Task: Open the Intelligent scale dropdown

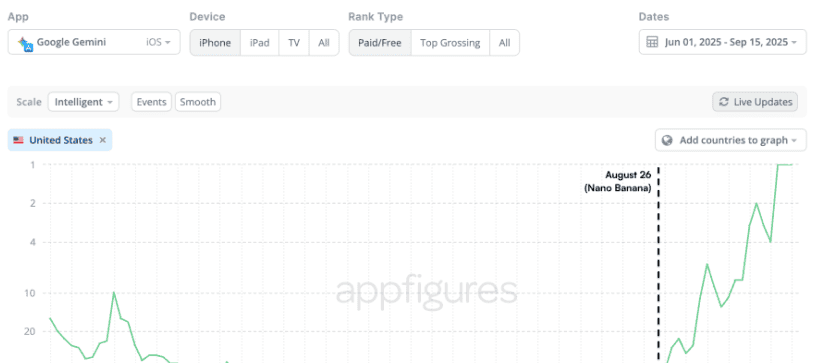Action: click(83, 102)
